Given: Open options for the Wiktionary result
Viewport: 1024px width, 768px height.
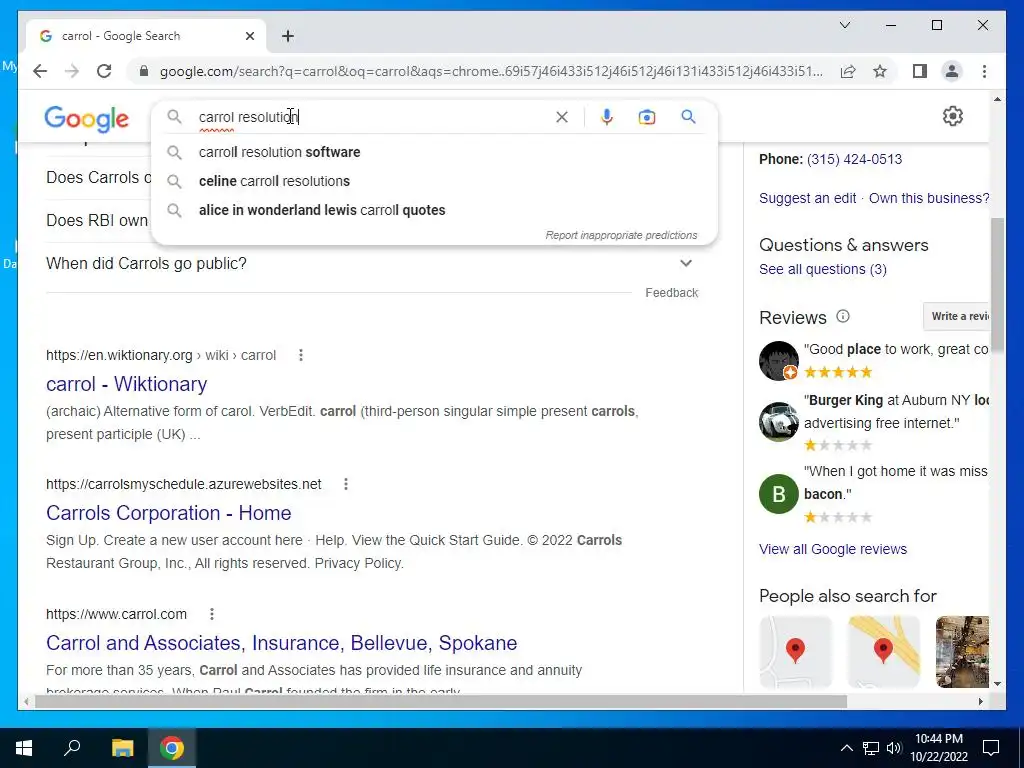Looking at the screenshot, I should coord(300,355).
